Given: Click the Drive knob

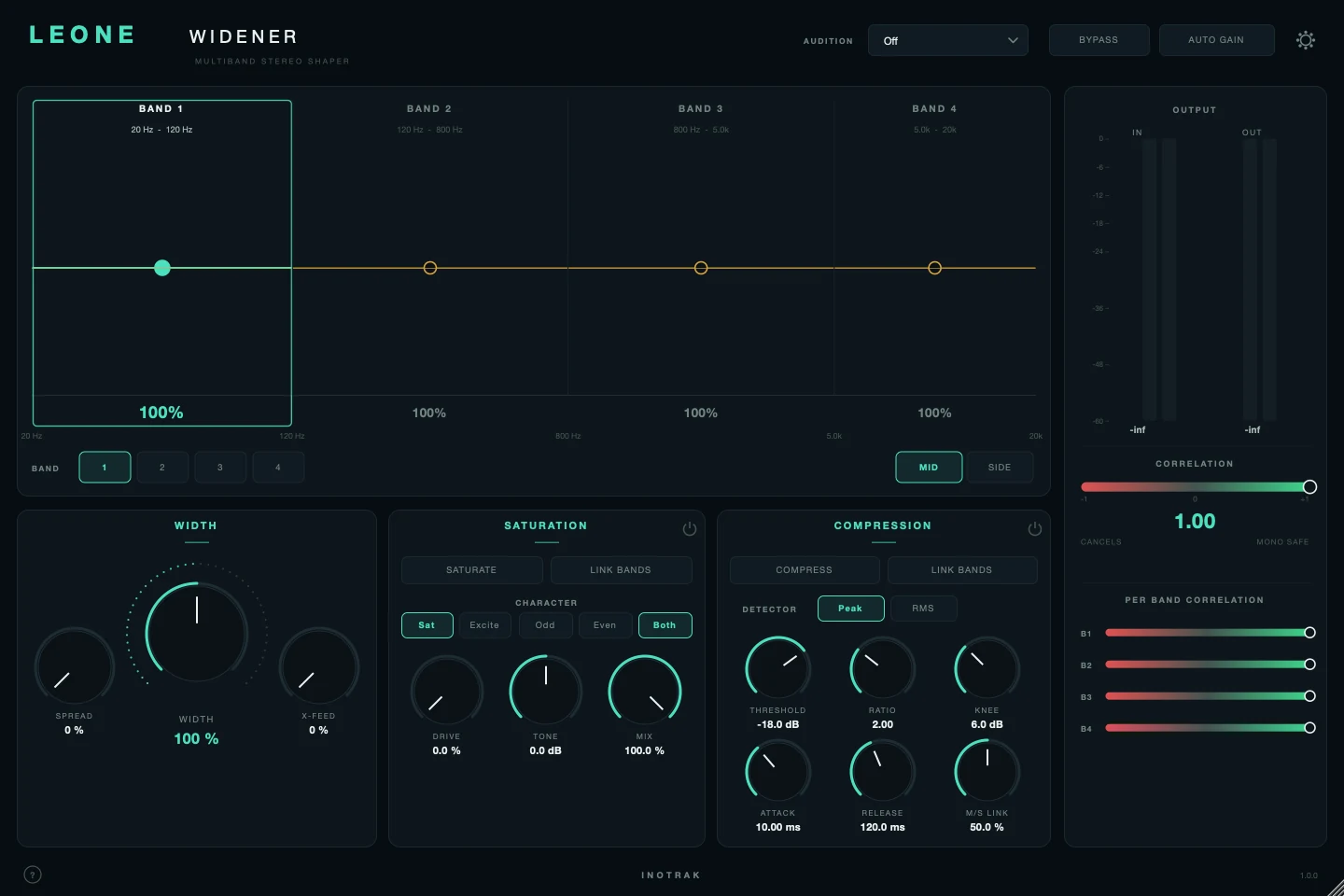Looking at the screenshot, I should click(x=447, y=691).
